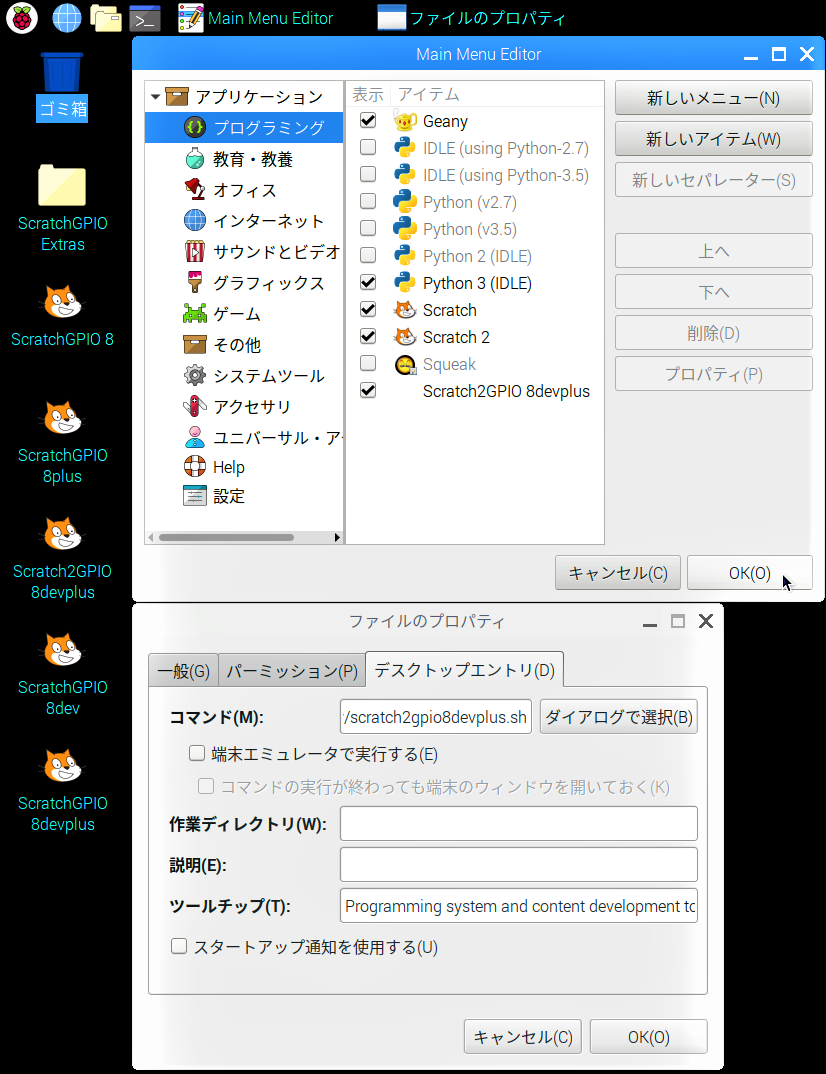Switch to the デスクトップエントリ(D) tab
Screen dimensions: 826x1074
464,669
